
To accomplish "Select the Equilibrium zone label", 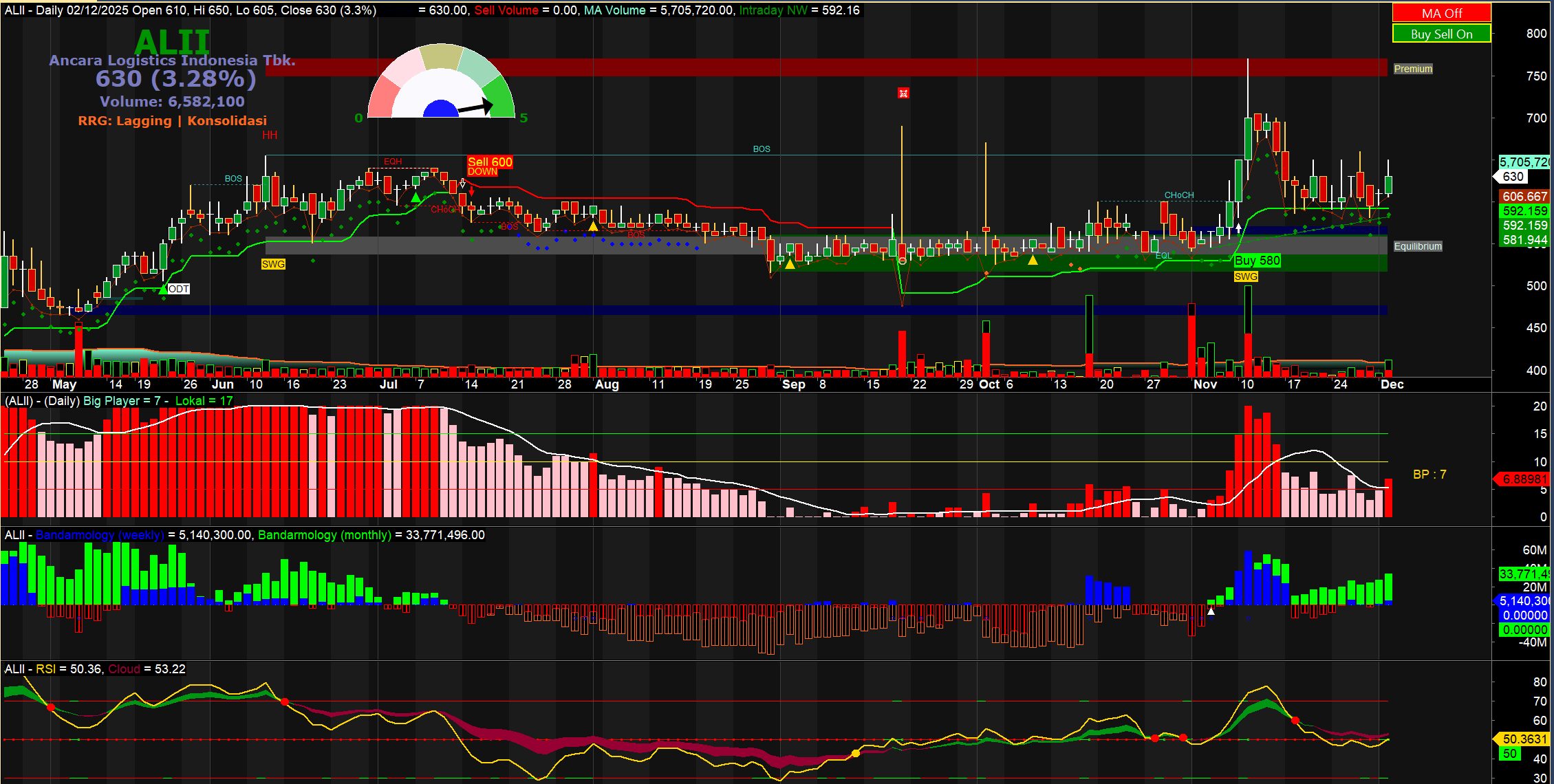I will pos(1417,246).
